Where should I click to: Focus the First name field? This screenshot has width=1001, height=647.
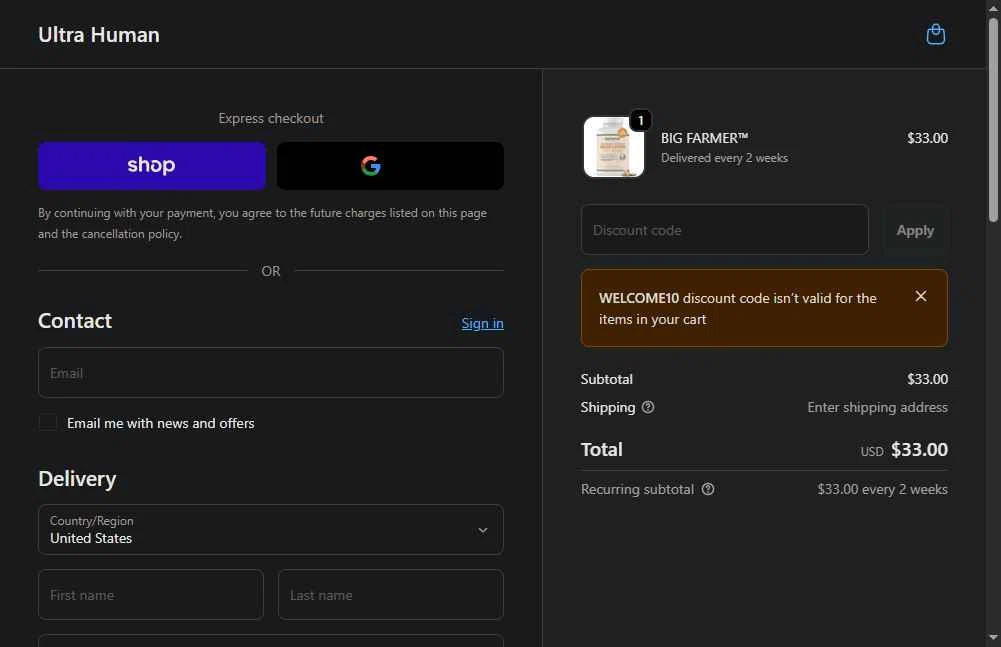[x=151, y=595]
